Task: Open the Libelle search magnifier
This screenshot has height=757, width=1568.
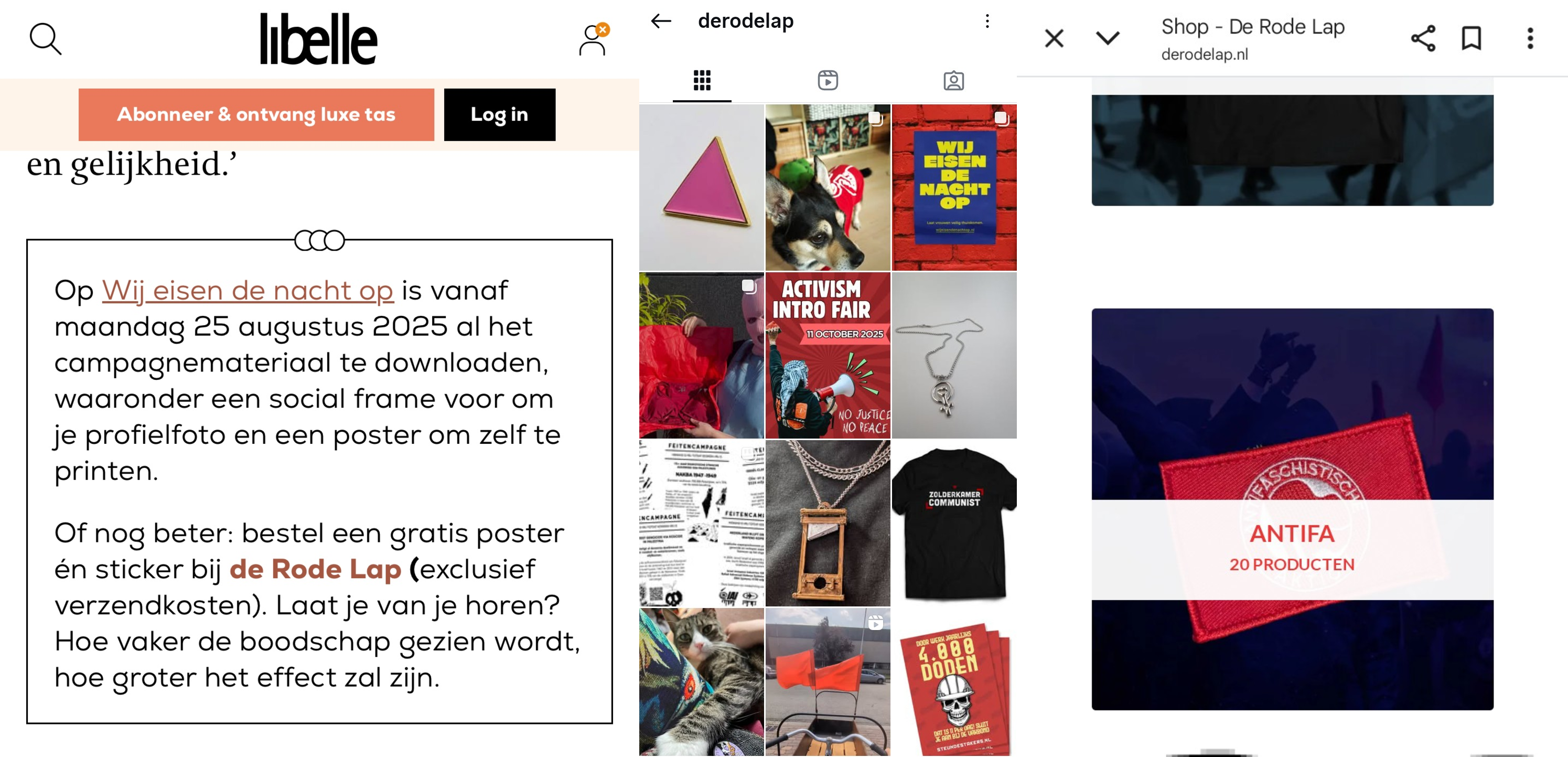Action: click(x=46, y=39)
